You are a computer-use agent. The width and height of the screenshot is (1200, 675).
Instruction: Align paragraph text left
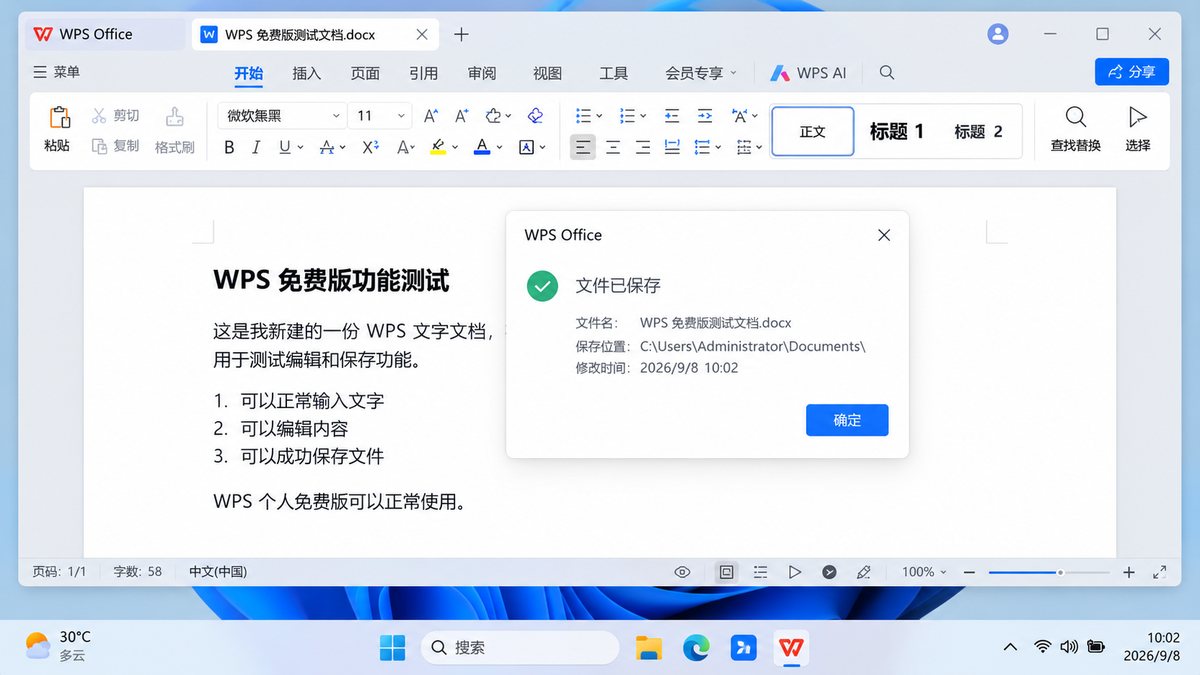[583, 147]
